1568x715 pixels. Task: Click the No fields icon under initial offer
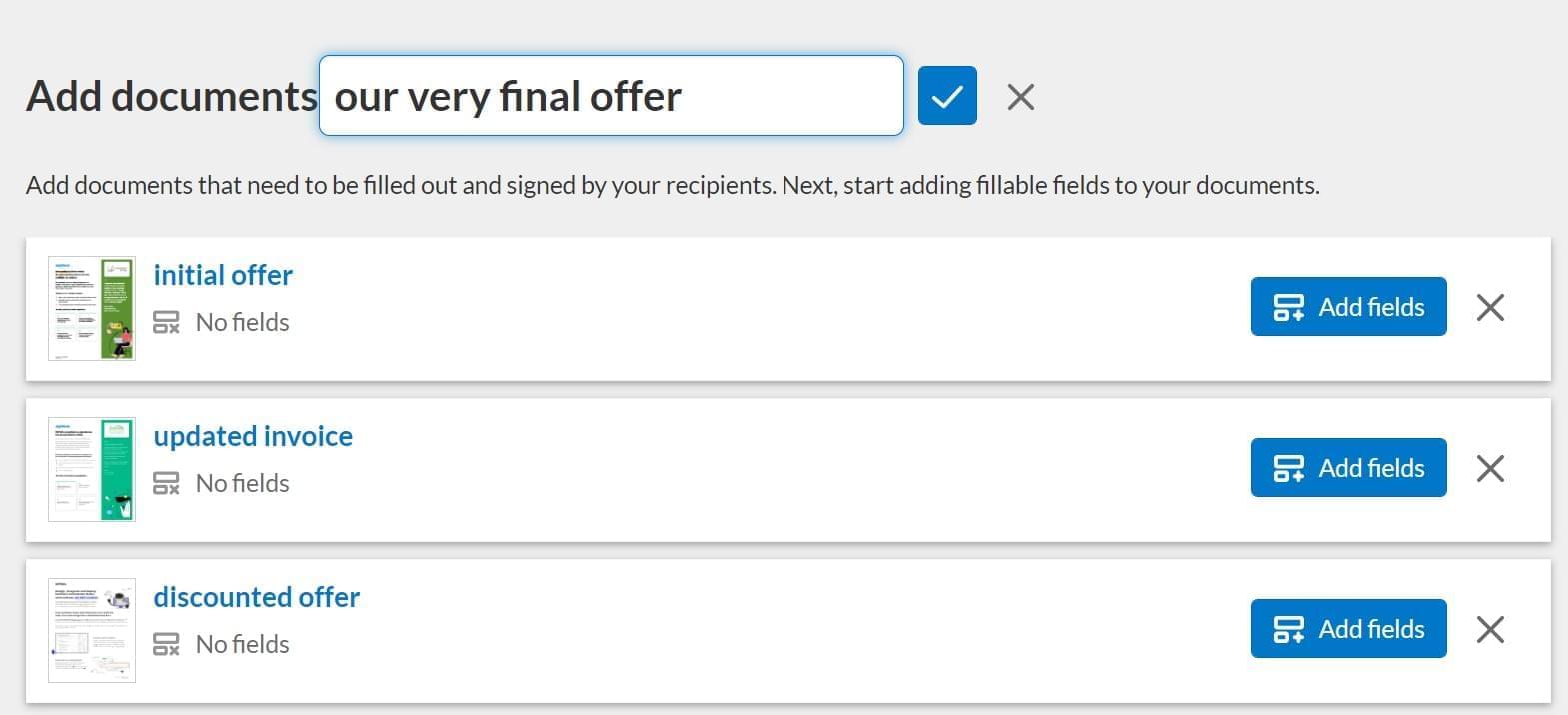[166, 322]
